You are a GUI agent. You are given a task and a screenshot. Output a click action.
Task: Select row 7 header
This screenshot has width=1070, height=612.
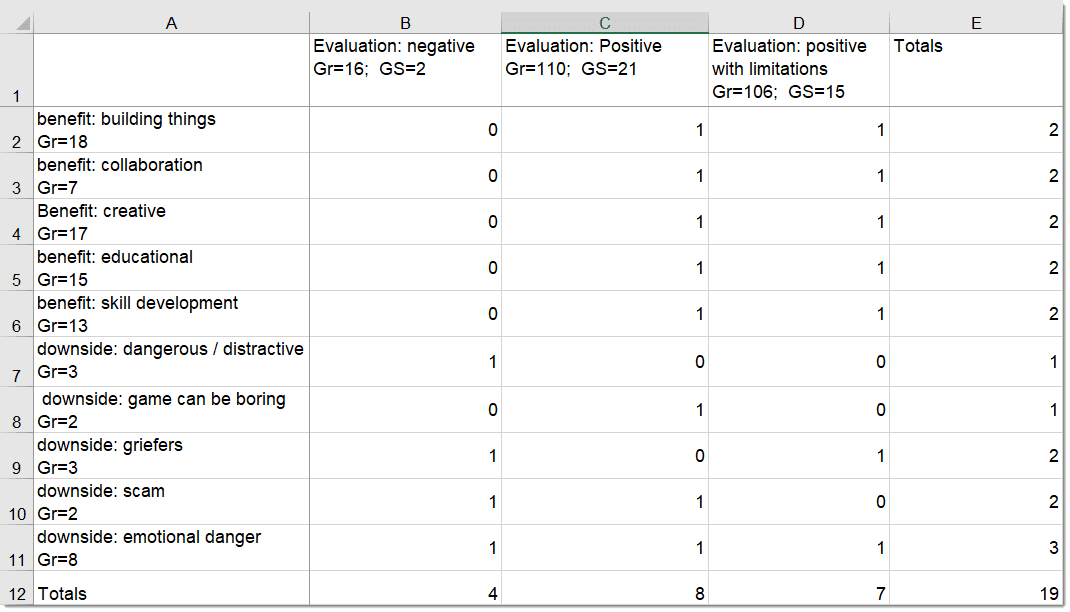click(16, 362)
